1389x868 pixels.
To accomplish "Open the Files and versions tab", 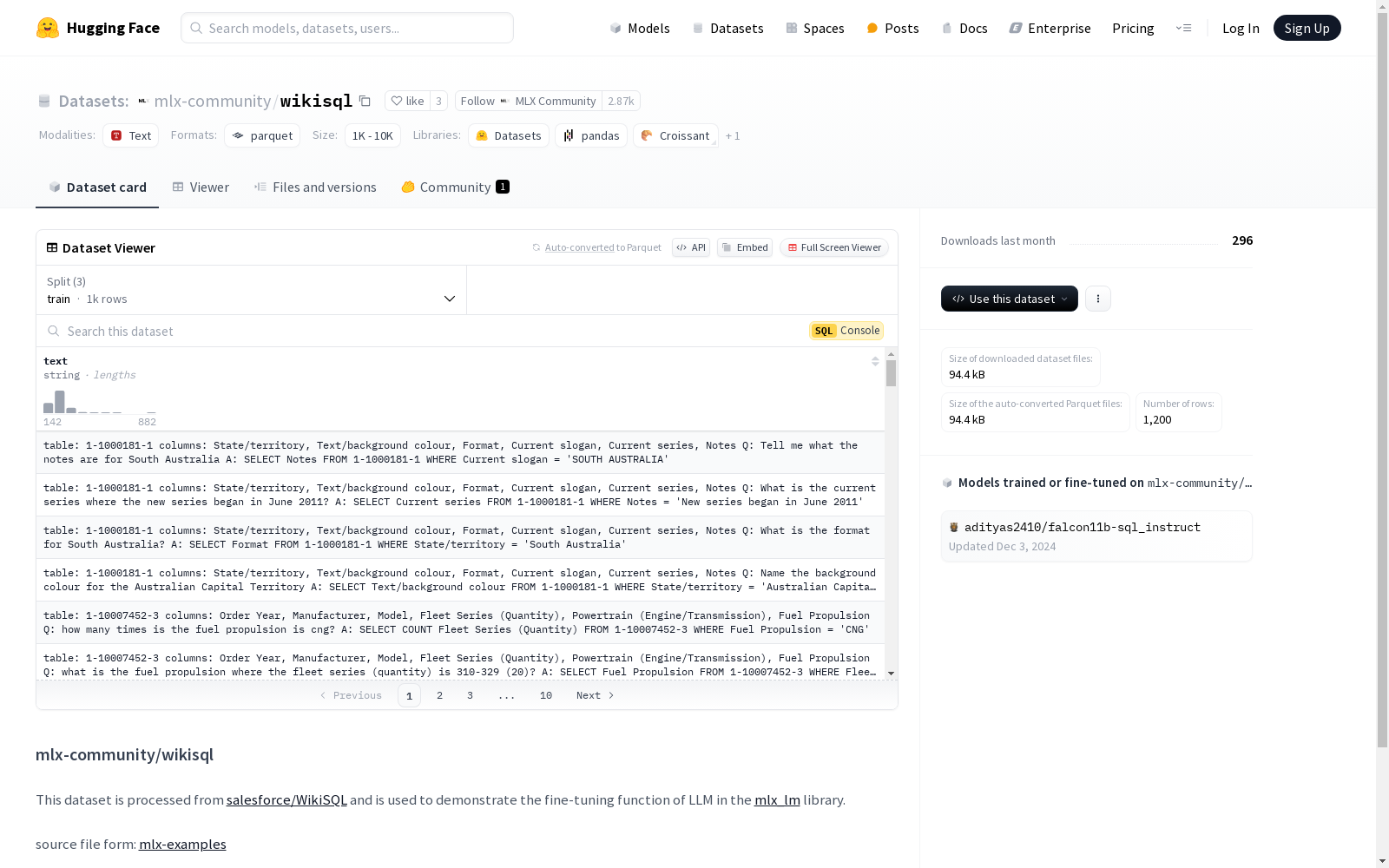I will pyautogui.click(x=315, y=187).
